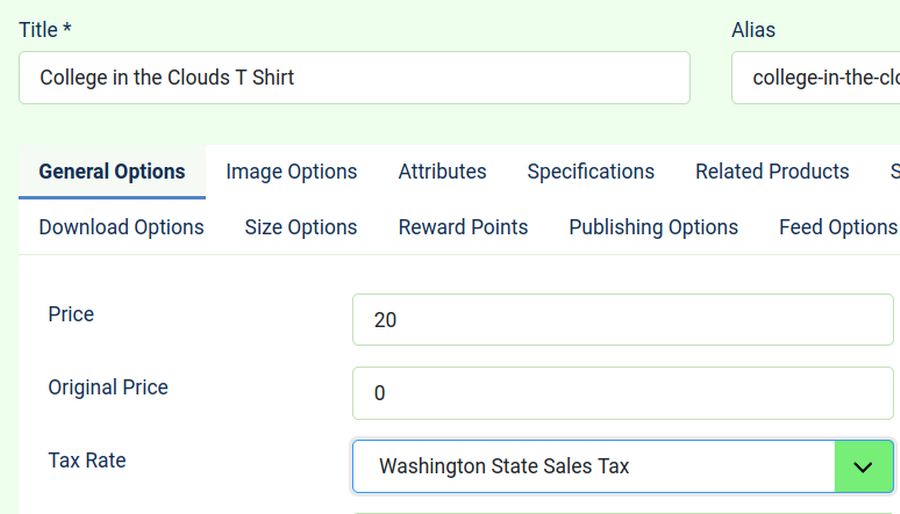
Task: Open the Related Products tab
Action: tap(772, 172)
